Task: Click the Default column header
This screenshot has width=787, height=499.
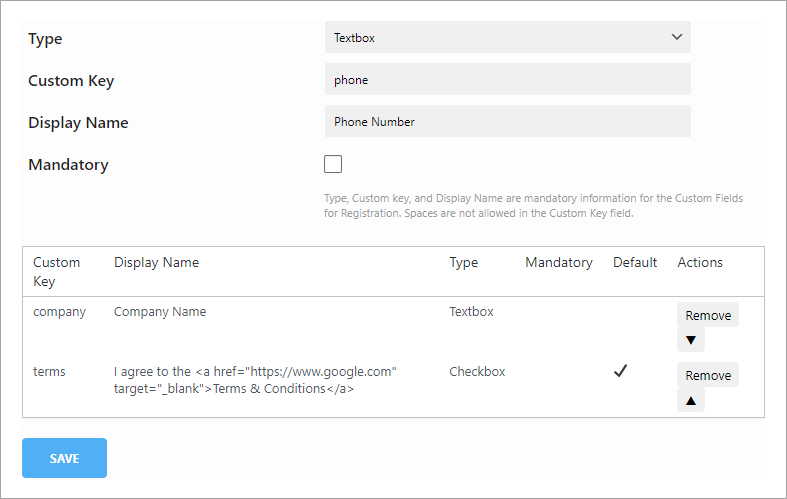Action: tap(635, 263)
